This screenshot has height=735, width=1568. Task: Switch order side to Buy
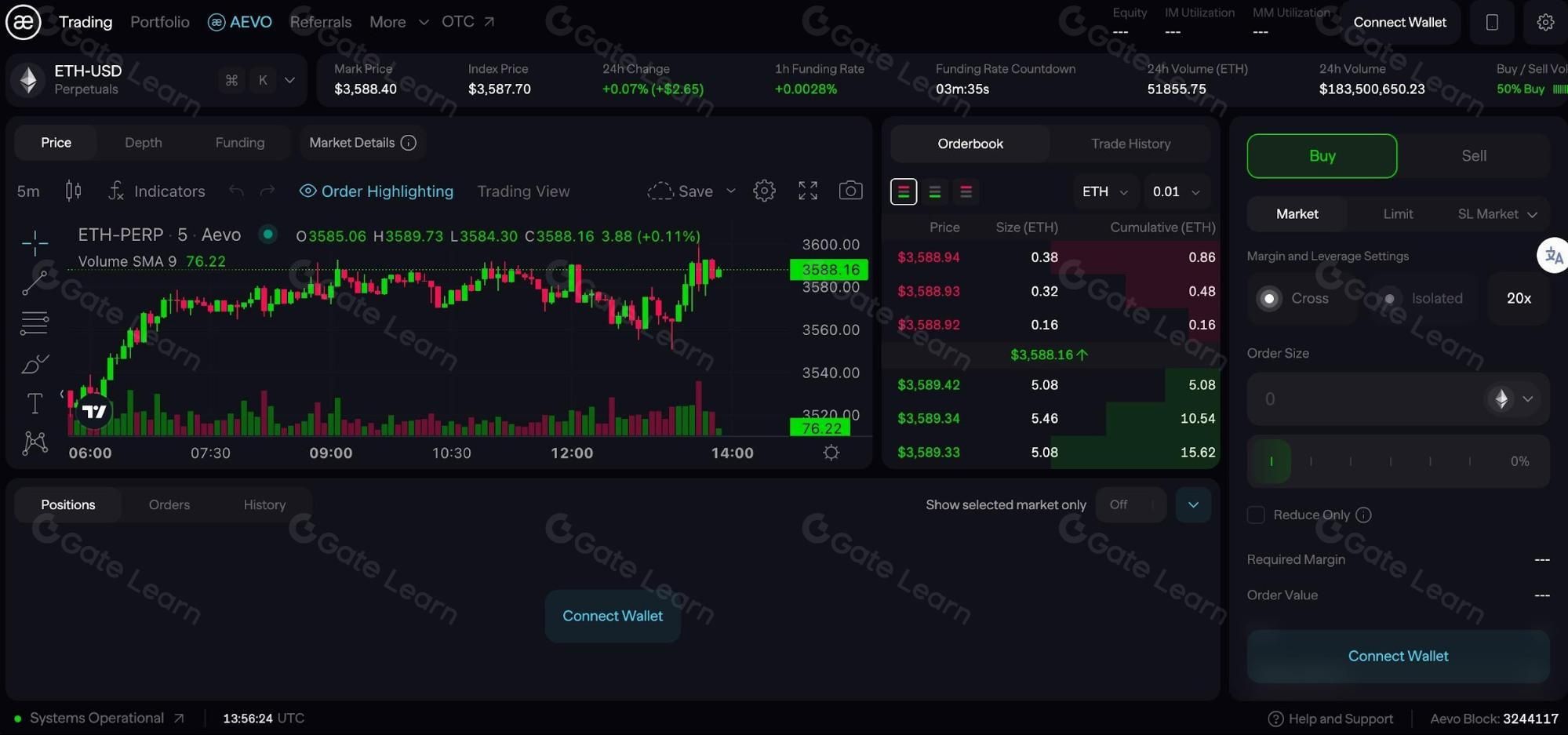(x=1322, y=155)
